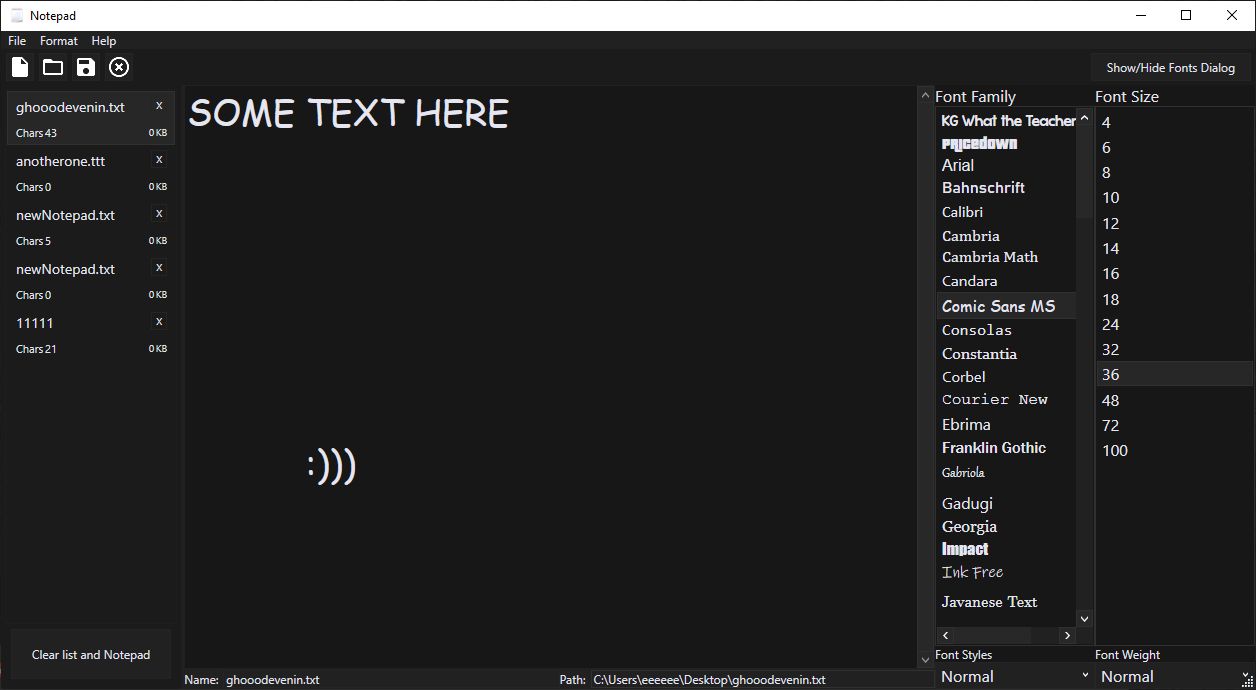Choose the Pricedown font family

pyautogui.click(x=1006, y=143)
